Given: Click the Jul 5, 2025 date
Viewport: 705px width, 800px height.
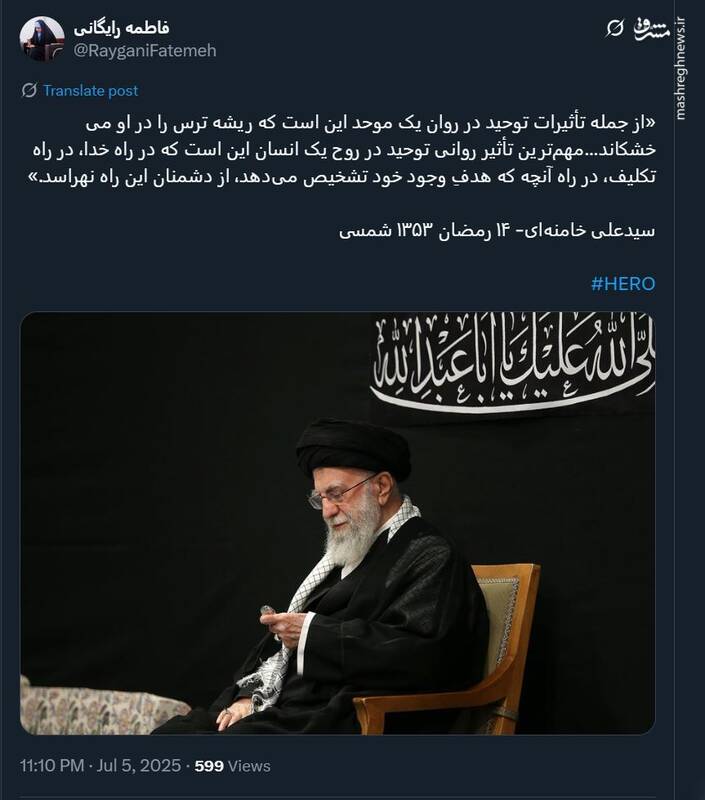Looking at the screenshot, I should point(139,766).
